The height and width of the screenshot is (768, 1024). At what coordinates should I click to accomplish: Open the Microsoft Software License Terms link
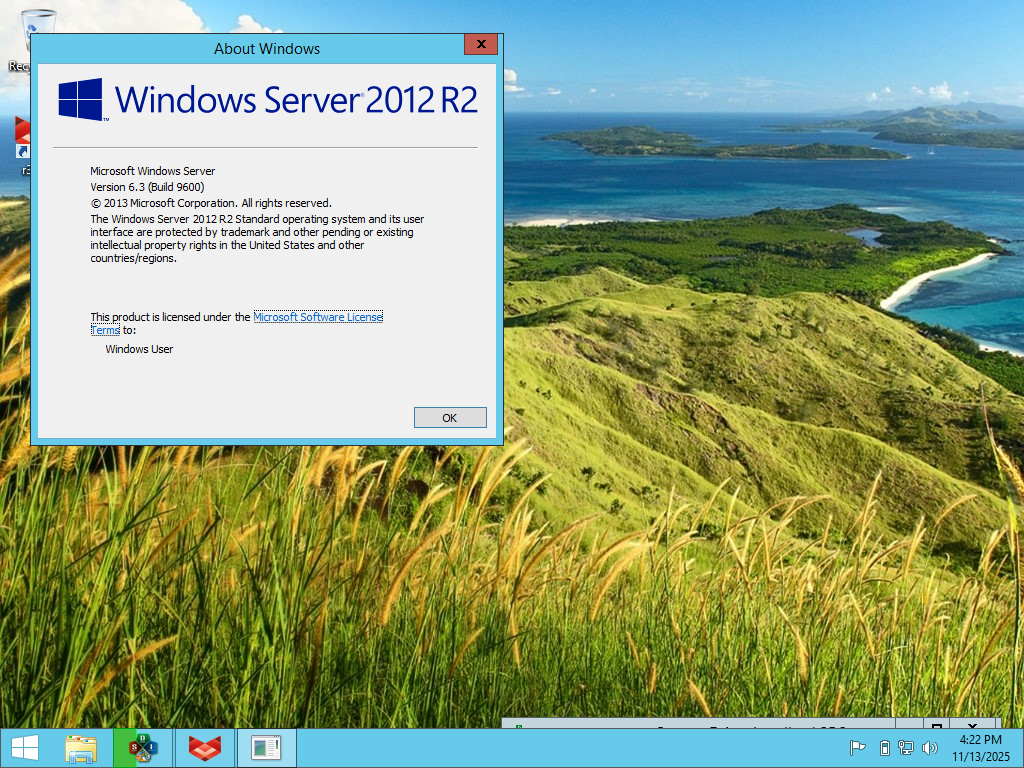click(318, 317)
